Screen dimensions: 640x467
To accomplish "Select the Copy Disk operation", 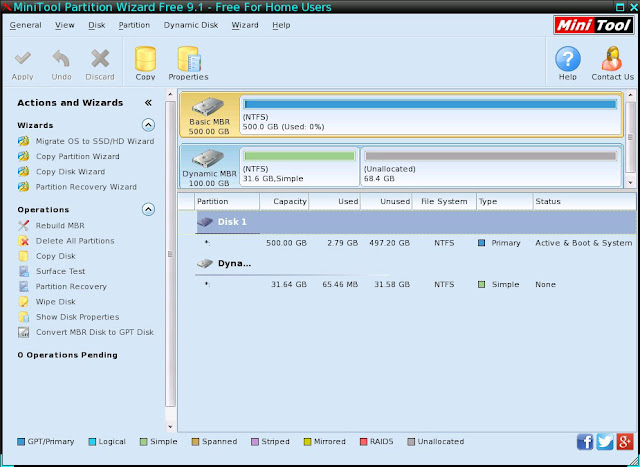I will [x=56, y=256].
